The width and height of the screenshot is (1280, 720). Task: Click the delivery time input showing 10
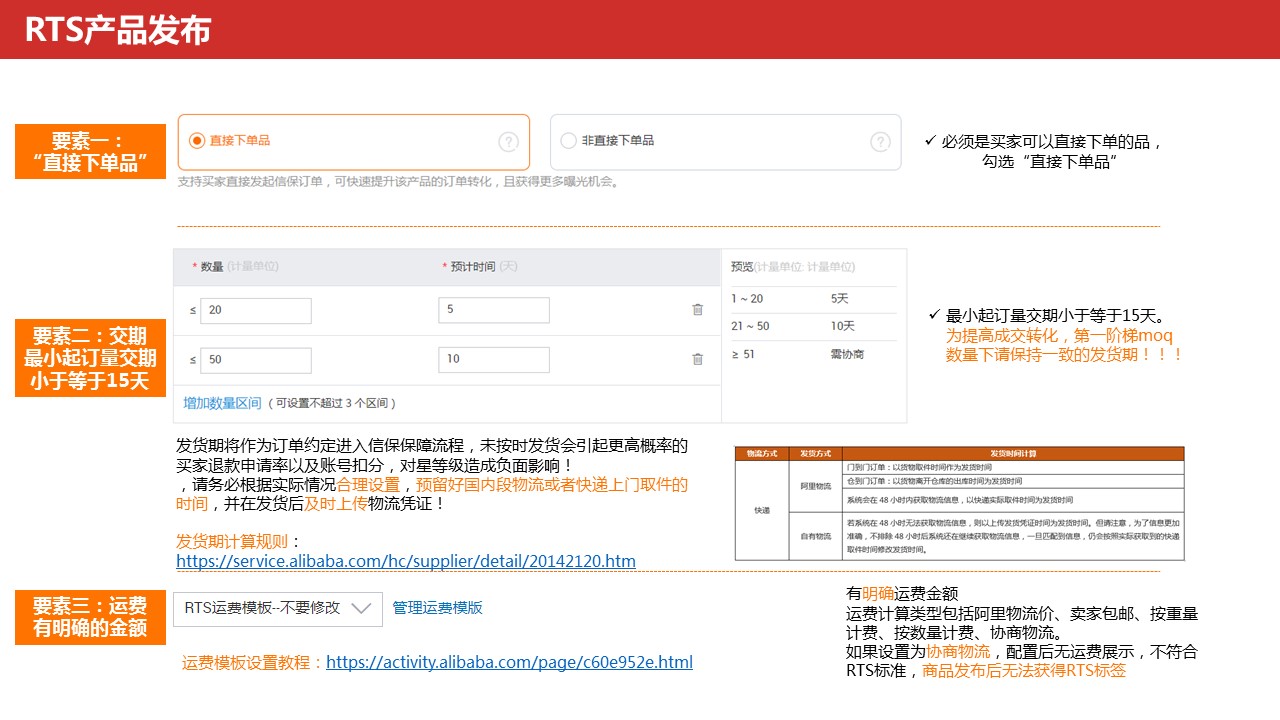click(493, 358)
